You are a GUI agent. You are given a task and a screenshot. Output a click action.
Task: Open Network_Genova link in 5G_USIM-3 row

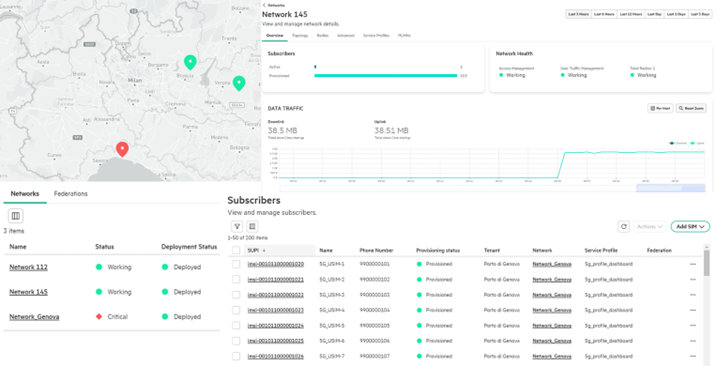pos(552,295)
